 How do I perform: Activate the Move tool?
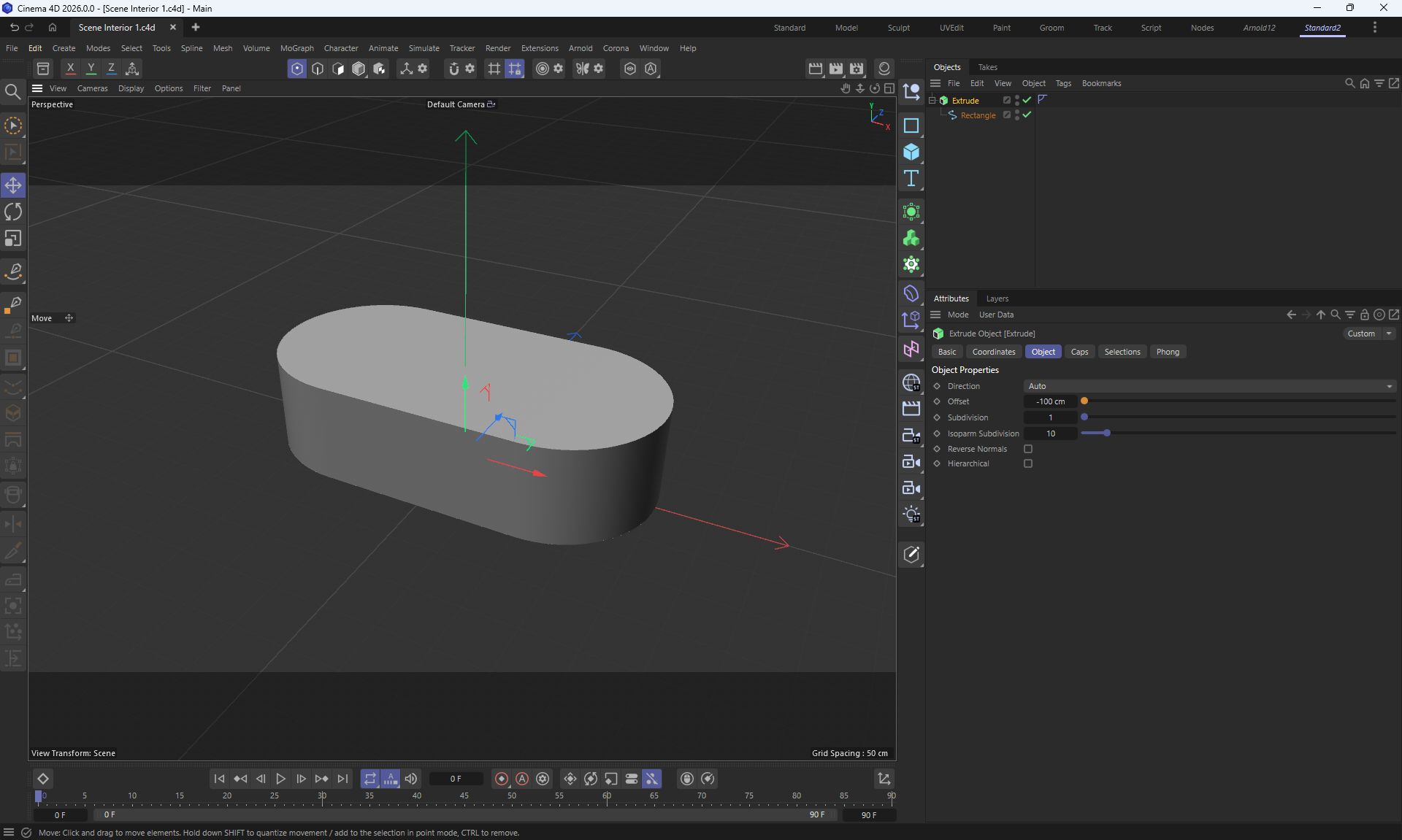[13, 185]
